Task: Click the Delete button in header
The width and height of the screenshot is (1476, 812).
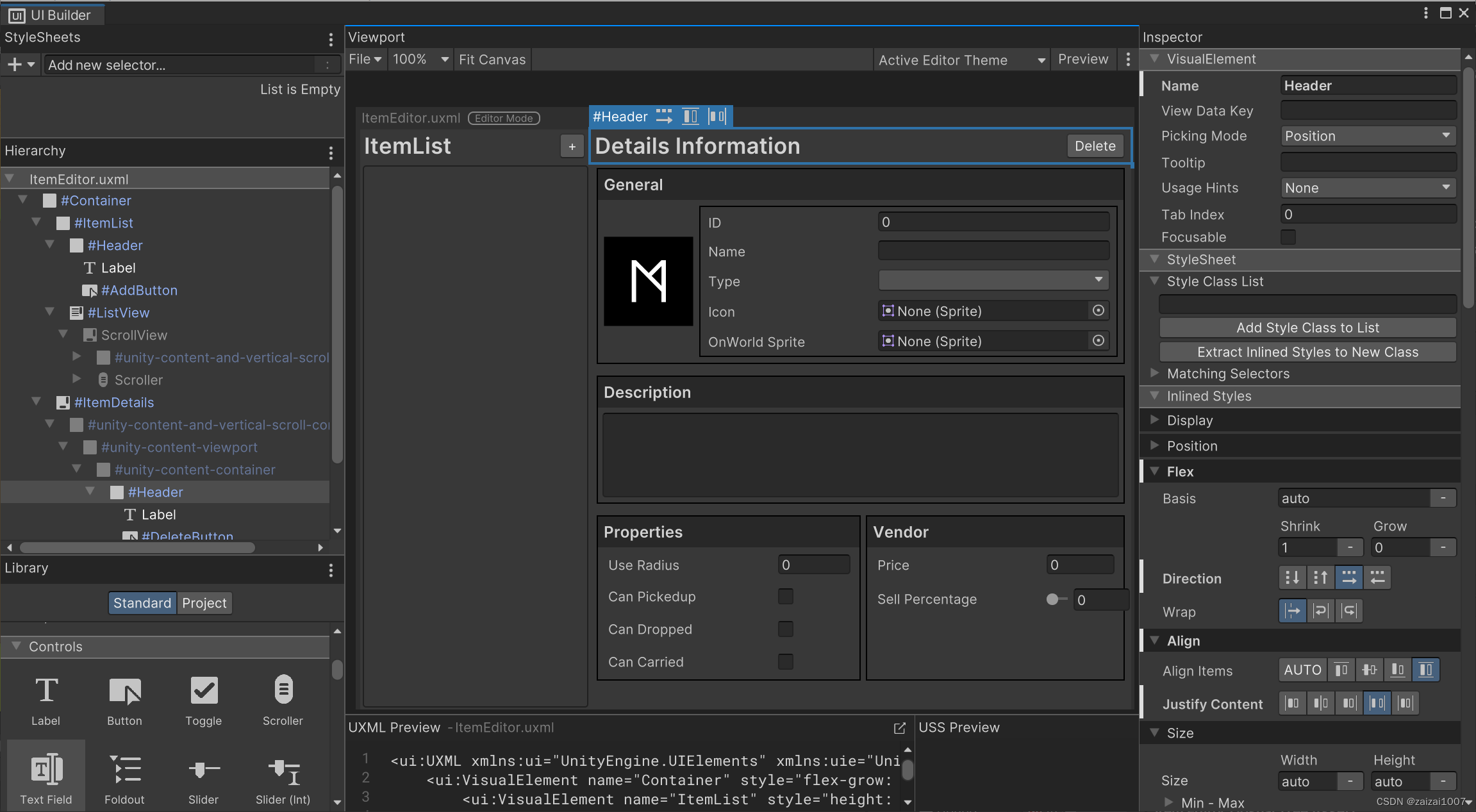Action: pos(1095,146)
